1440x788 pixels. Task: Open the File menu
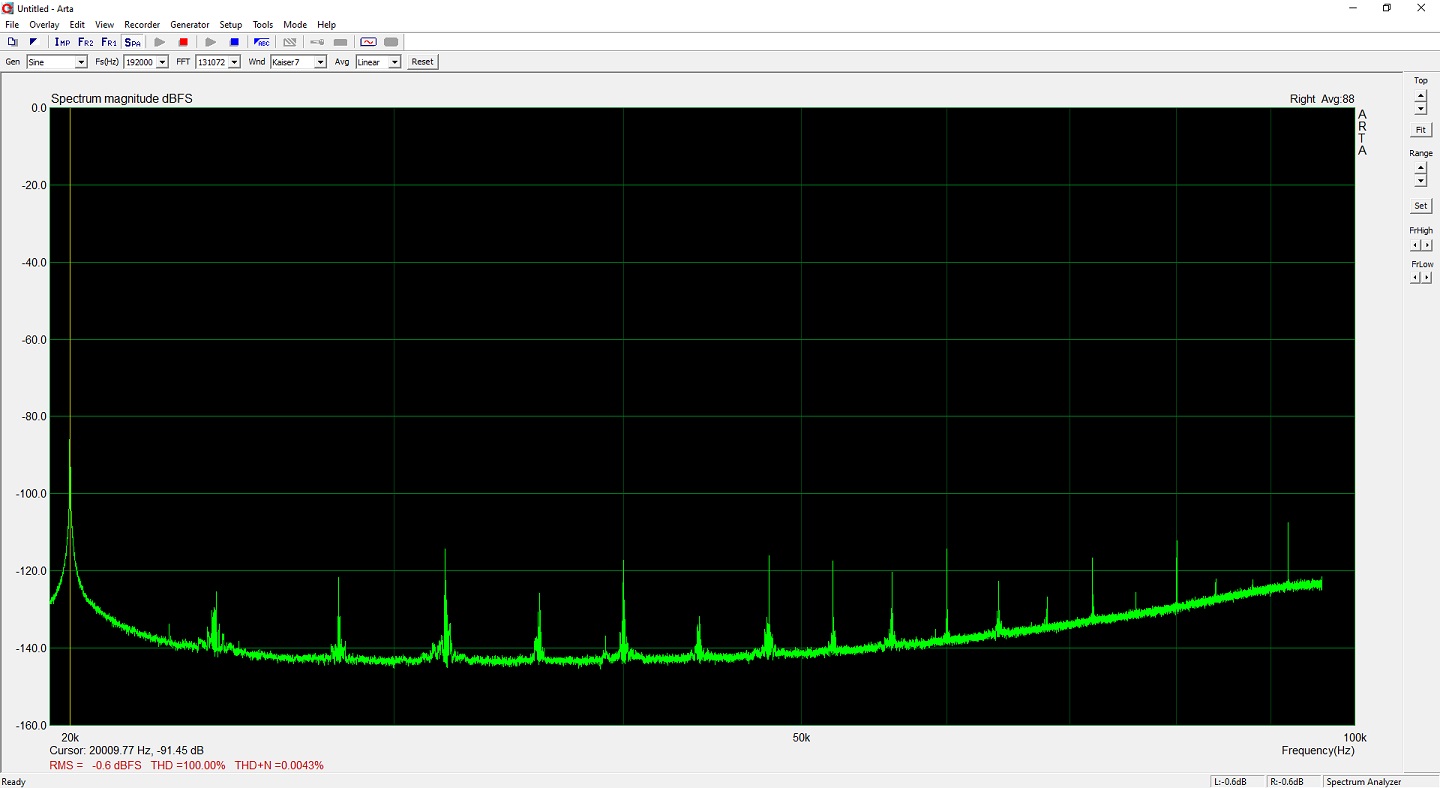(12, 24)
